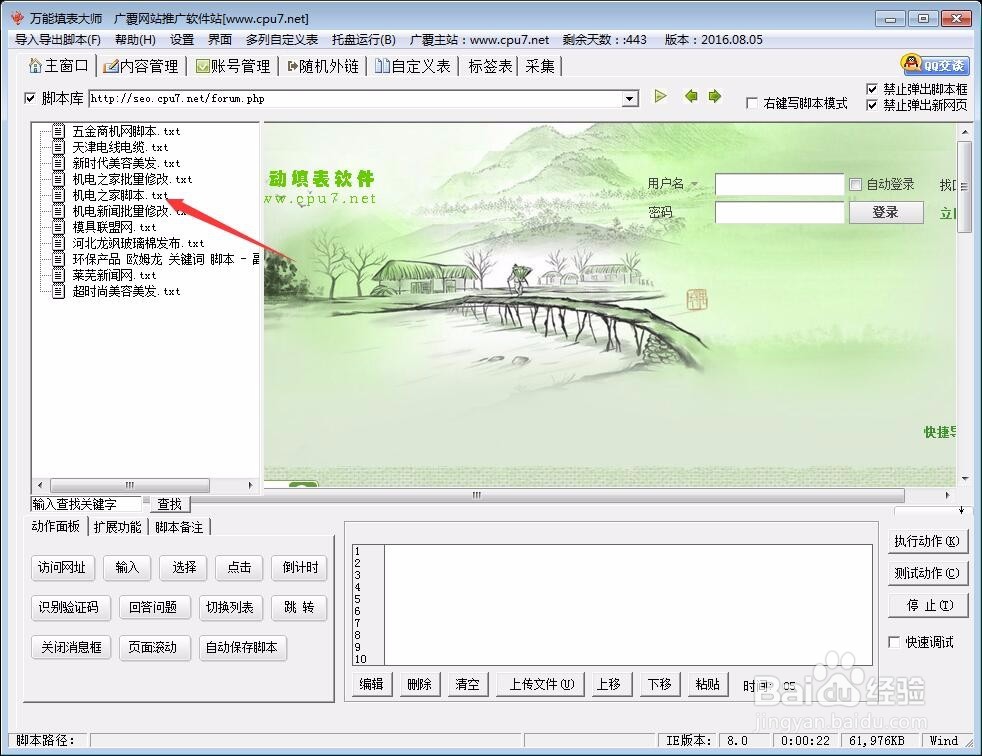Enable 快速调试 checkbox
This screenshot has width=982, height=756.
point(894,642)
